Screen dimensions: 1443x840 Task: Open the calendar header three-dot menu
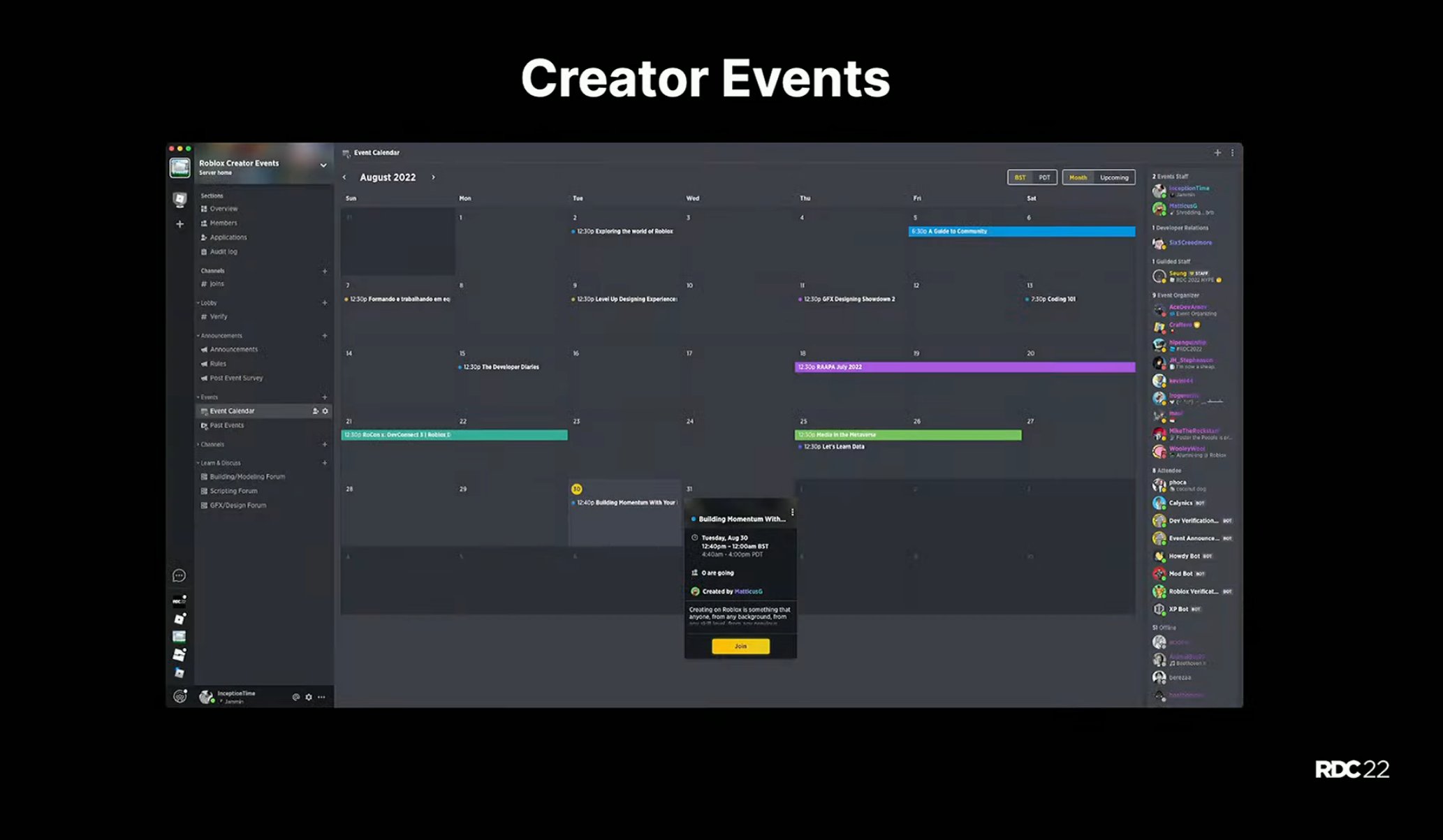coord(1232,152)
